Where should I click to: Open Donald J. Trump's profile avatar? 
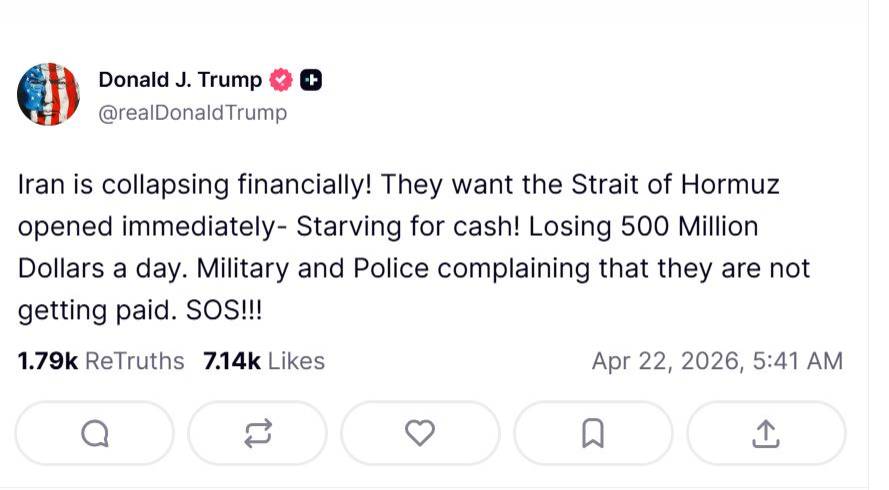(x=48, y=94)
